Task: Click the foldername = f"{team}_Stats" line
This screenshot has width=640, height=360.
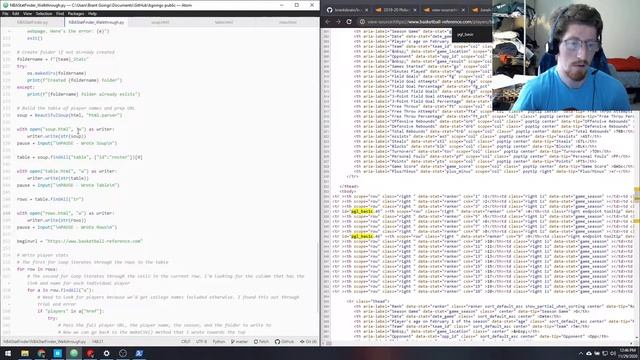Action: coord(53,59)
